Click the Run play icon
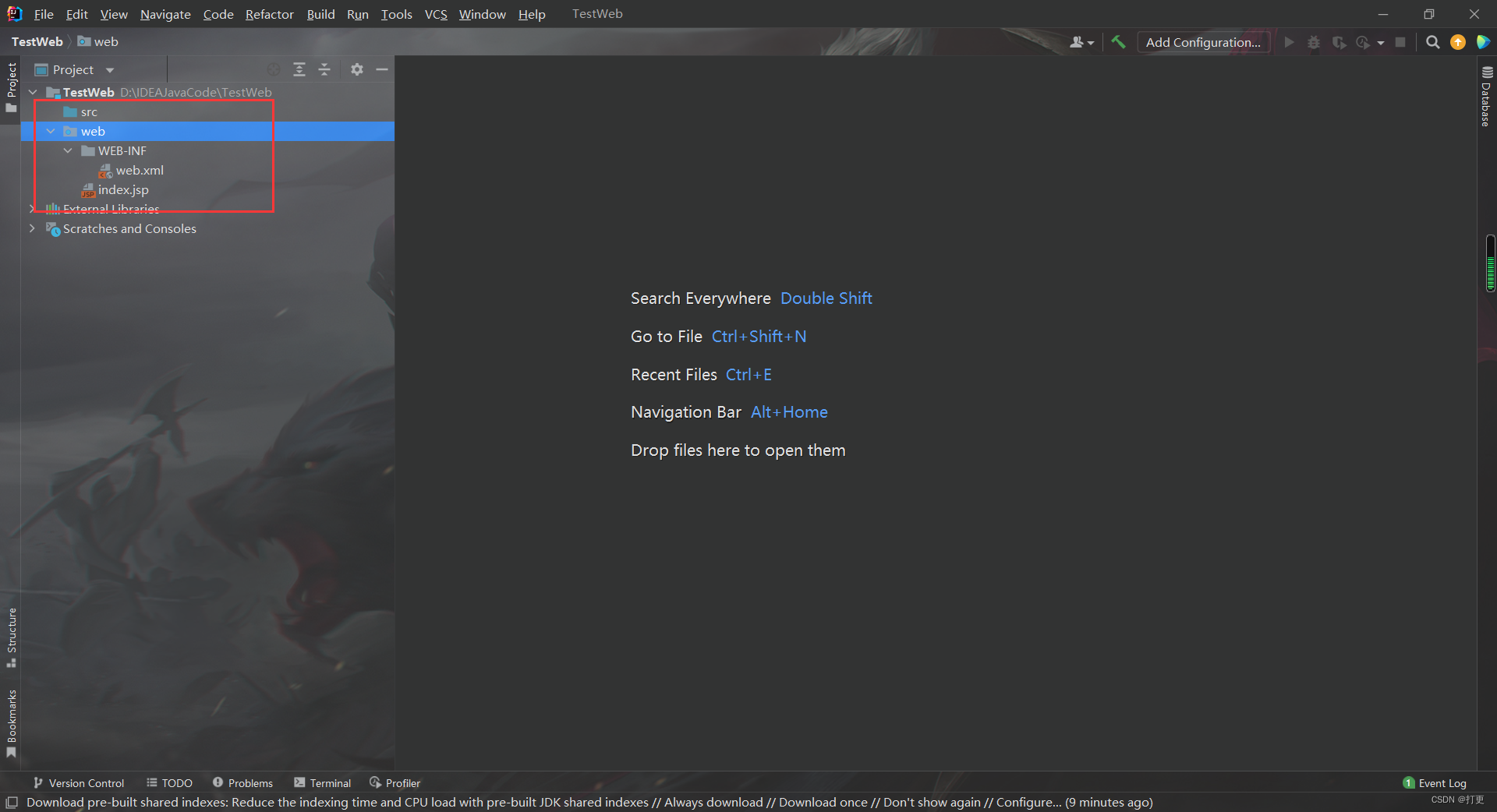The height and width of the screenshot is (812, 1497). point(1289,42)
